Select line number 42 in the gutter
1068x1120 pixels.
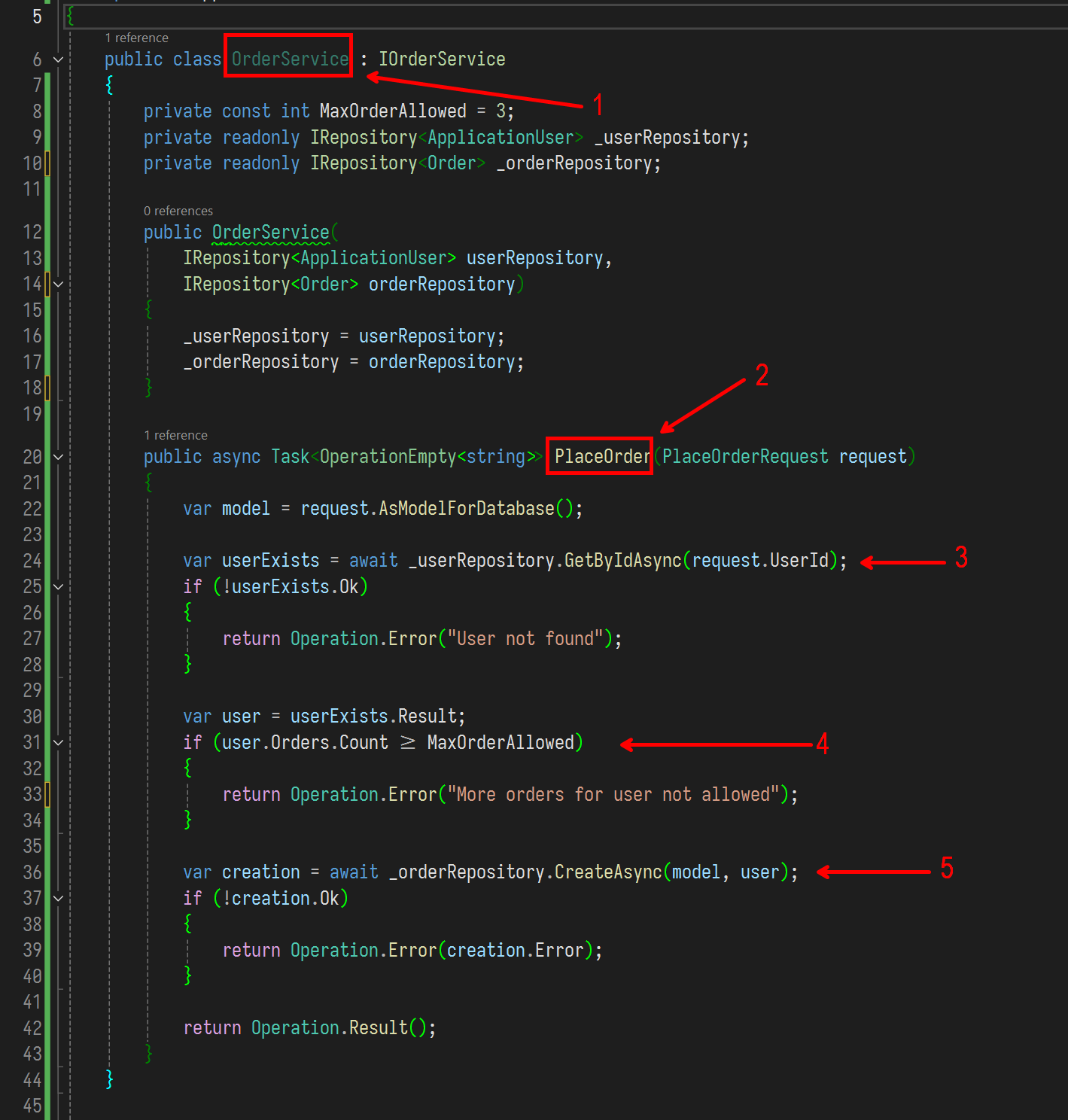tap(32, 1028)
